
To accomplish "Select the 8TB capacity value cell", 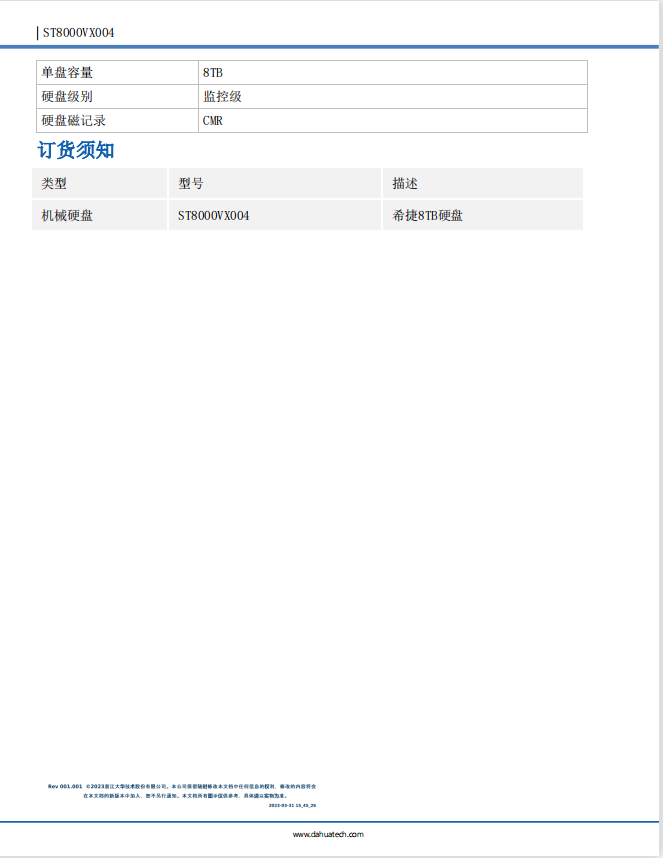I will [x=393, y=72].
